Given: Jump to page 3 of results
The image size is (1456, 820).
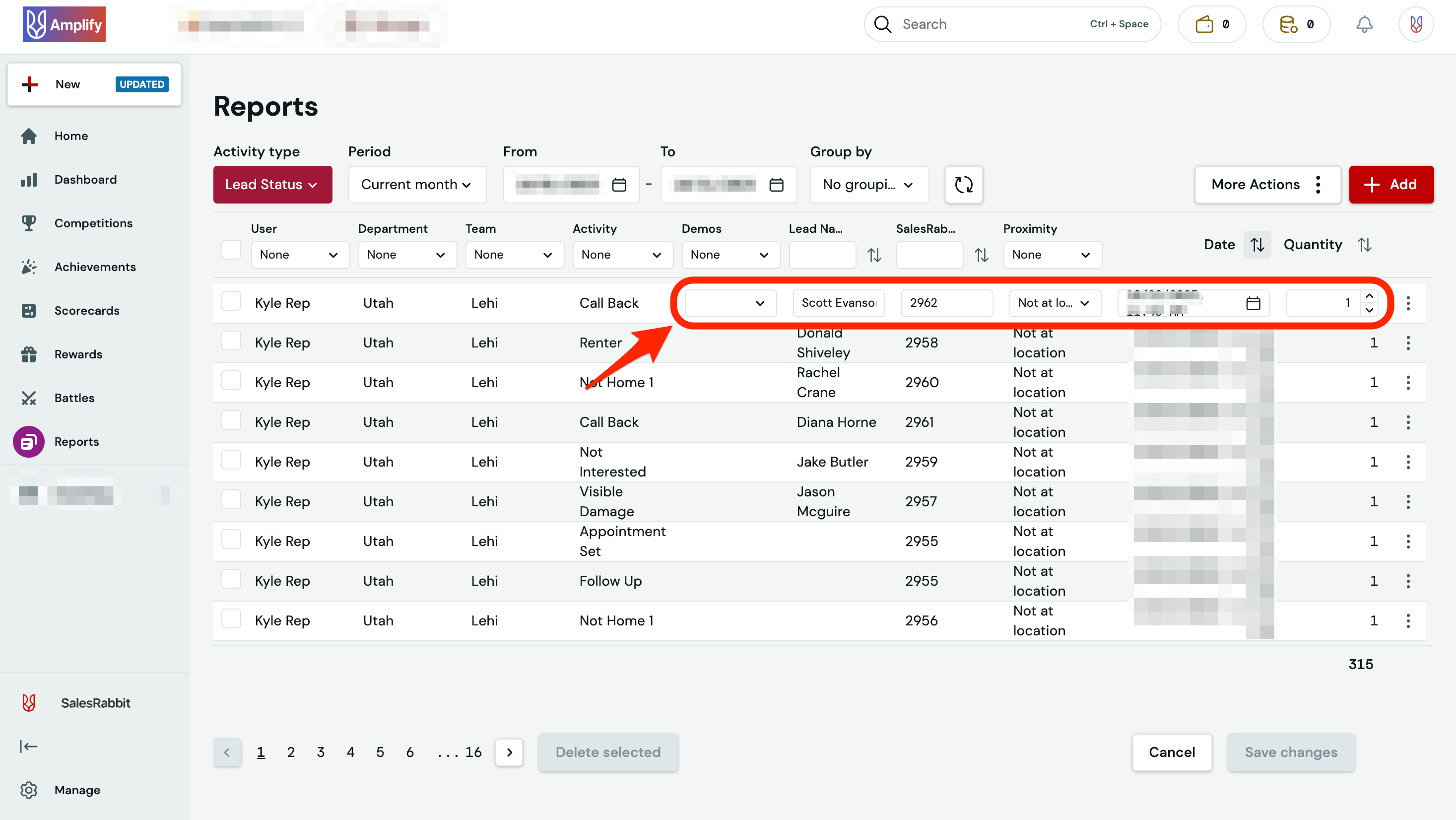Looking at the screenshot, I should (x=321, y=752).
